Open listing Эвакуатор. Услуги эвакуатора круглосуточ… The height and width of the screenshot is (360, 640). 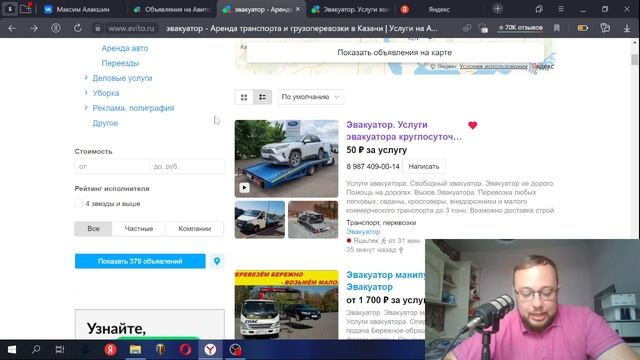404,131
